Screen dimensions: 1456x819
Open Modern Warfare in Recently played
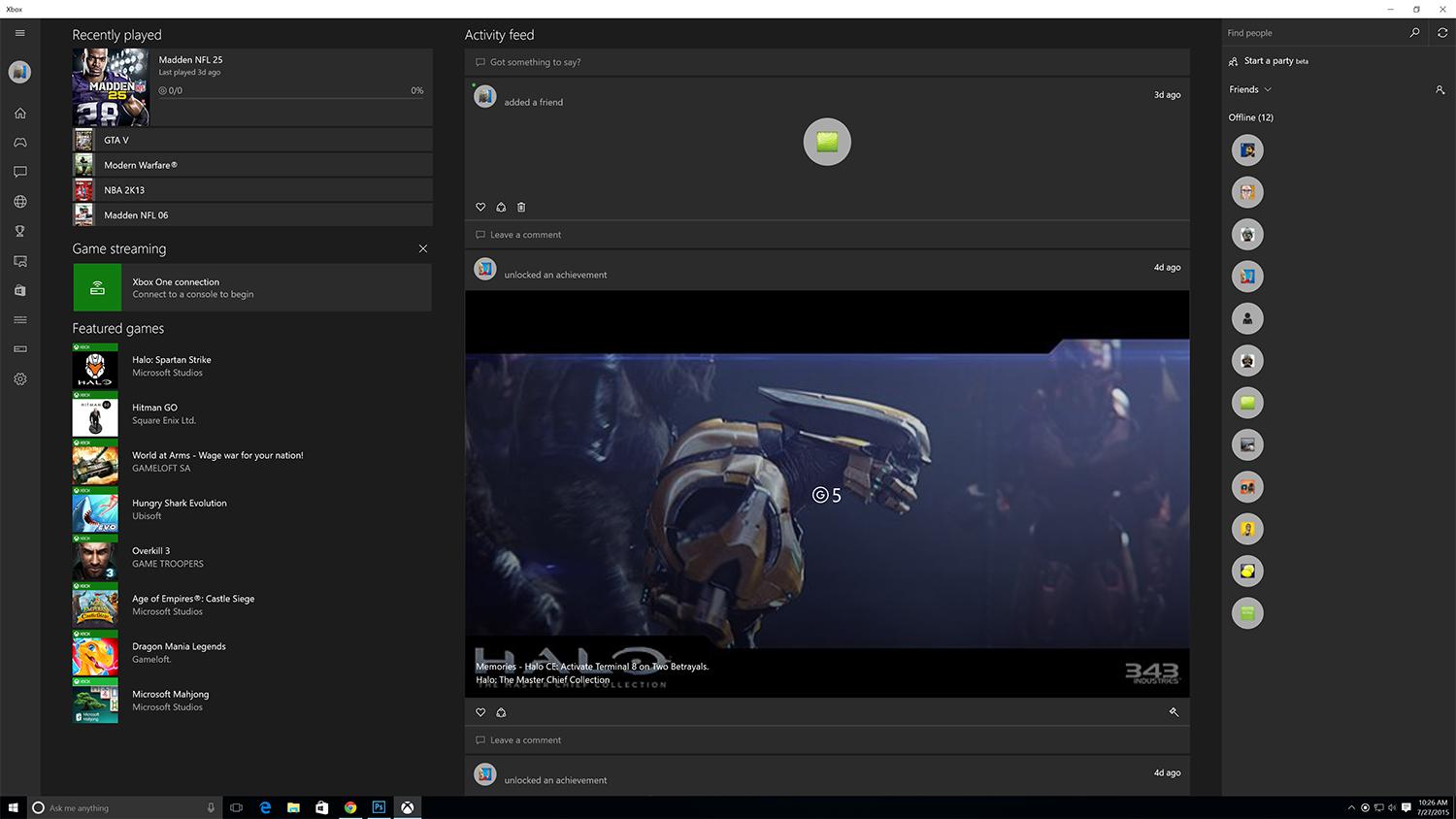[252, 165]
